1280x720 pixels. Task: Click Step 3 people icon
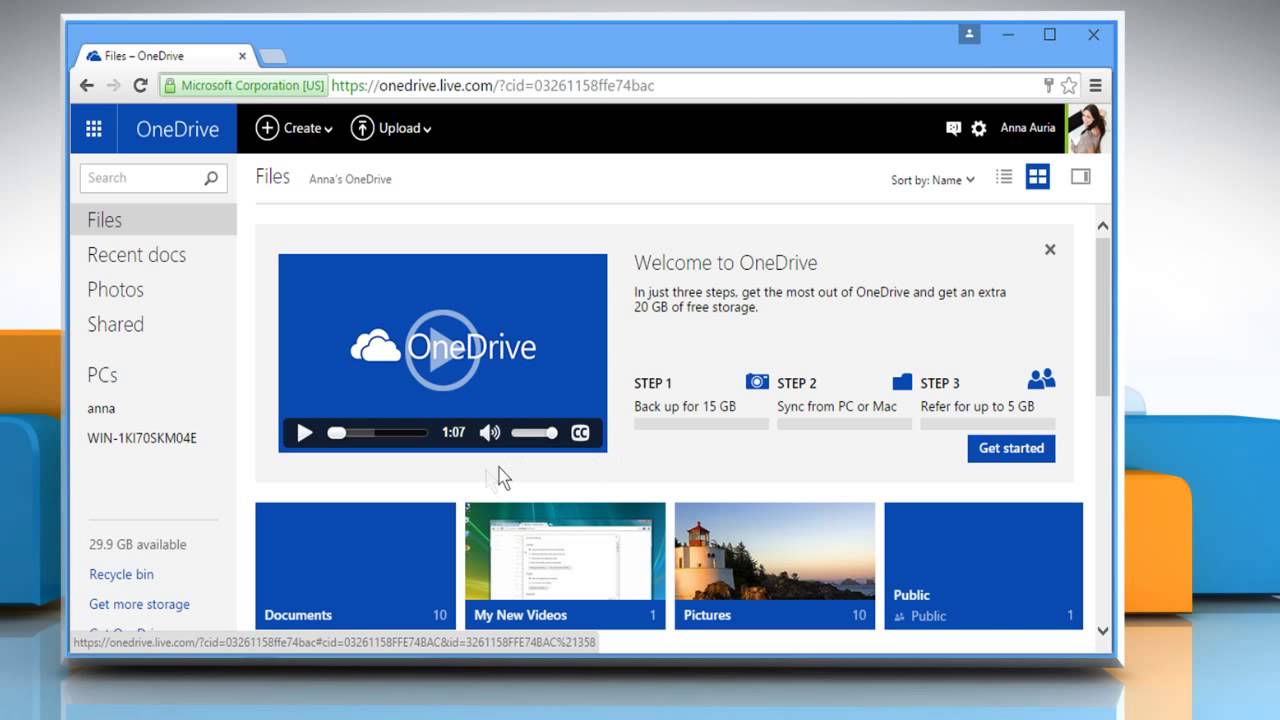pos(1041,379)
